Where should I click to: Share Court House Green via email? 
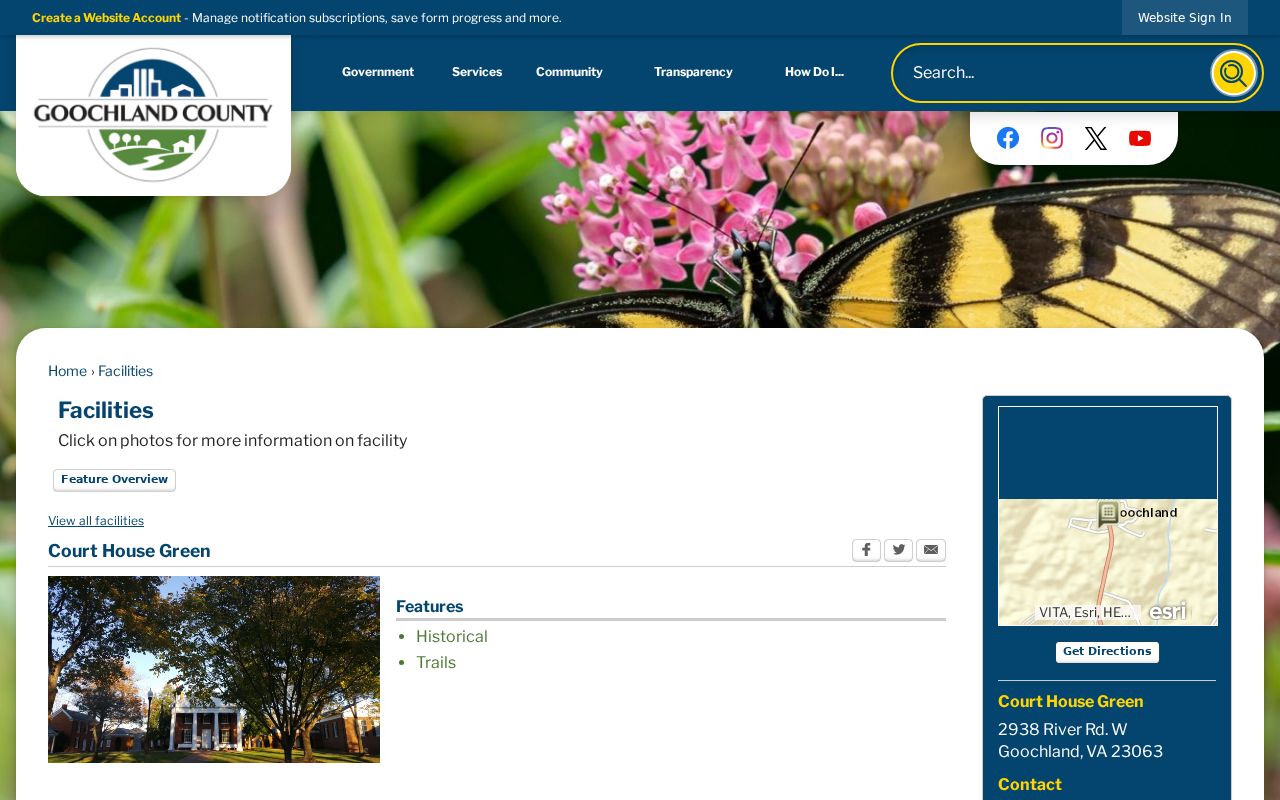click(931, 550)
